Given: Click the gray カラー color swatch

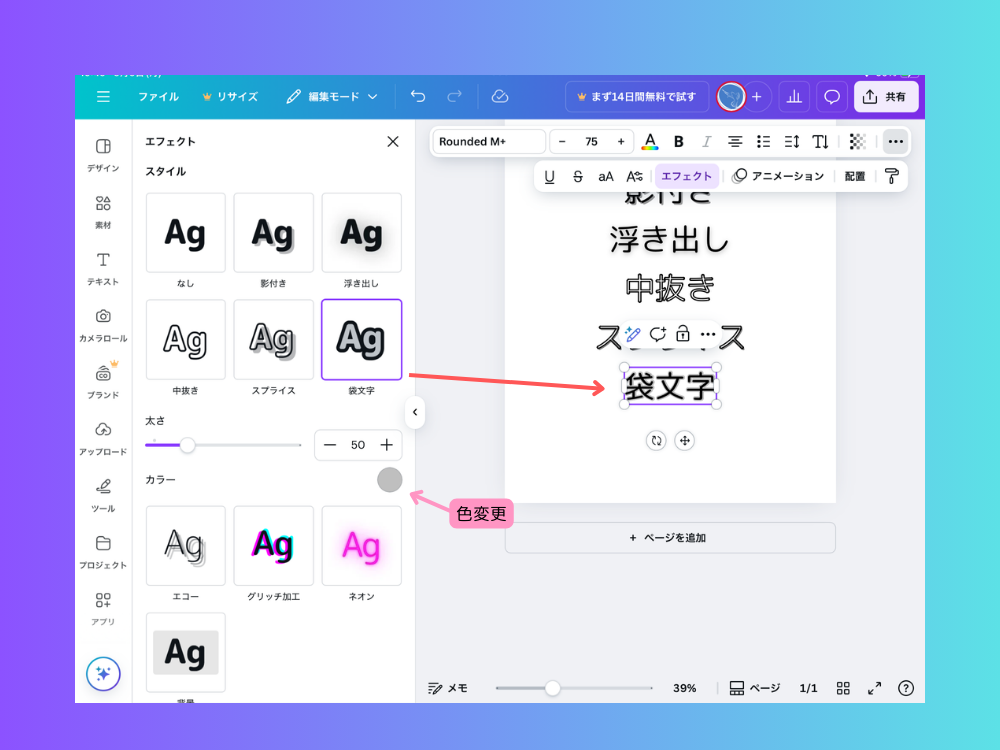Looking at the screenshot, I should coord(389,480).
